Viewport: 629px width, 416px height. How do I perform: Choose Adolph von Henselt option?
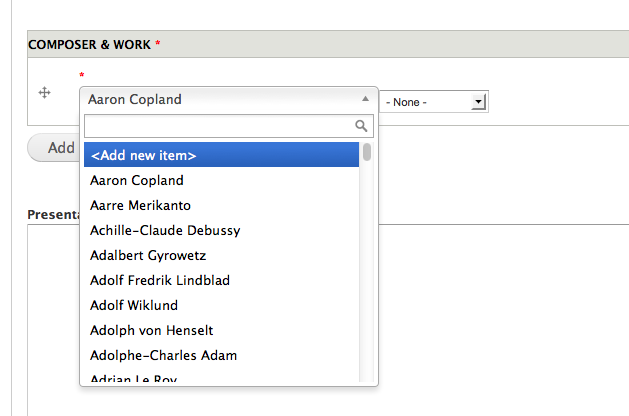tap(152, 330)
